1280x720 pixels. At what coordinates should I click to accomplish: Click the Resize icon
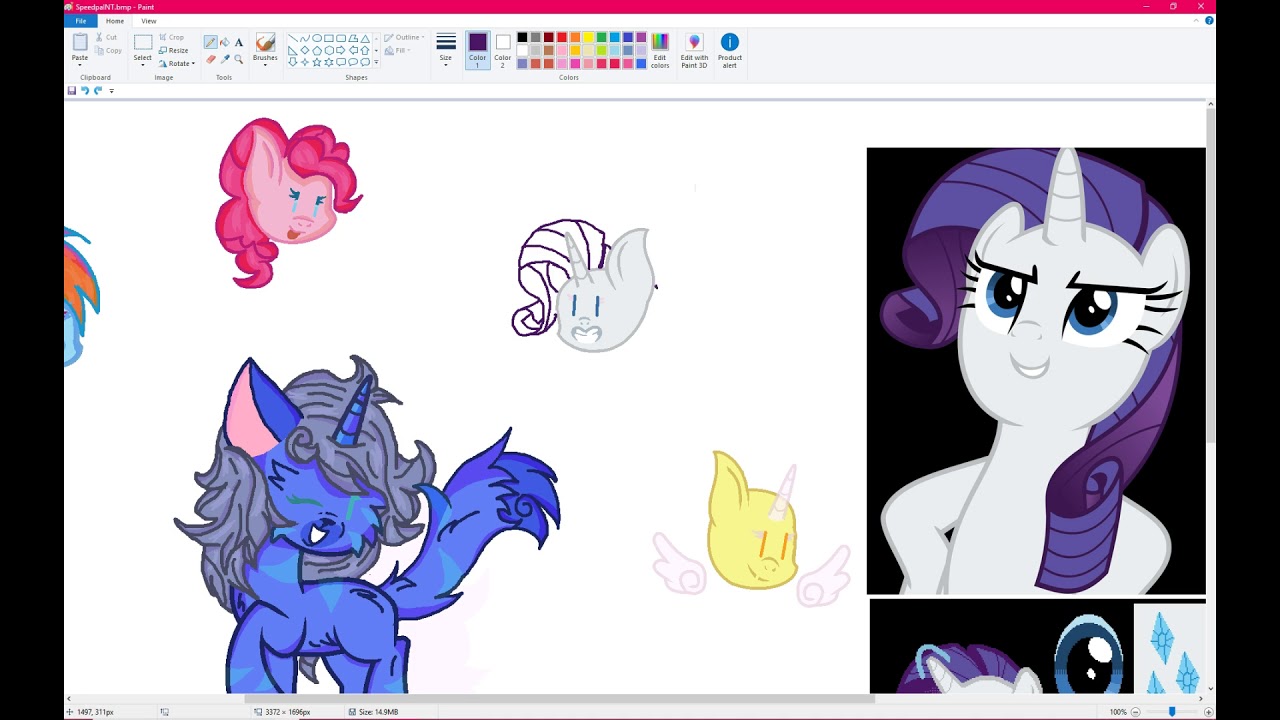click(x=162, y=50)
